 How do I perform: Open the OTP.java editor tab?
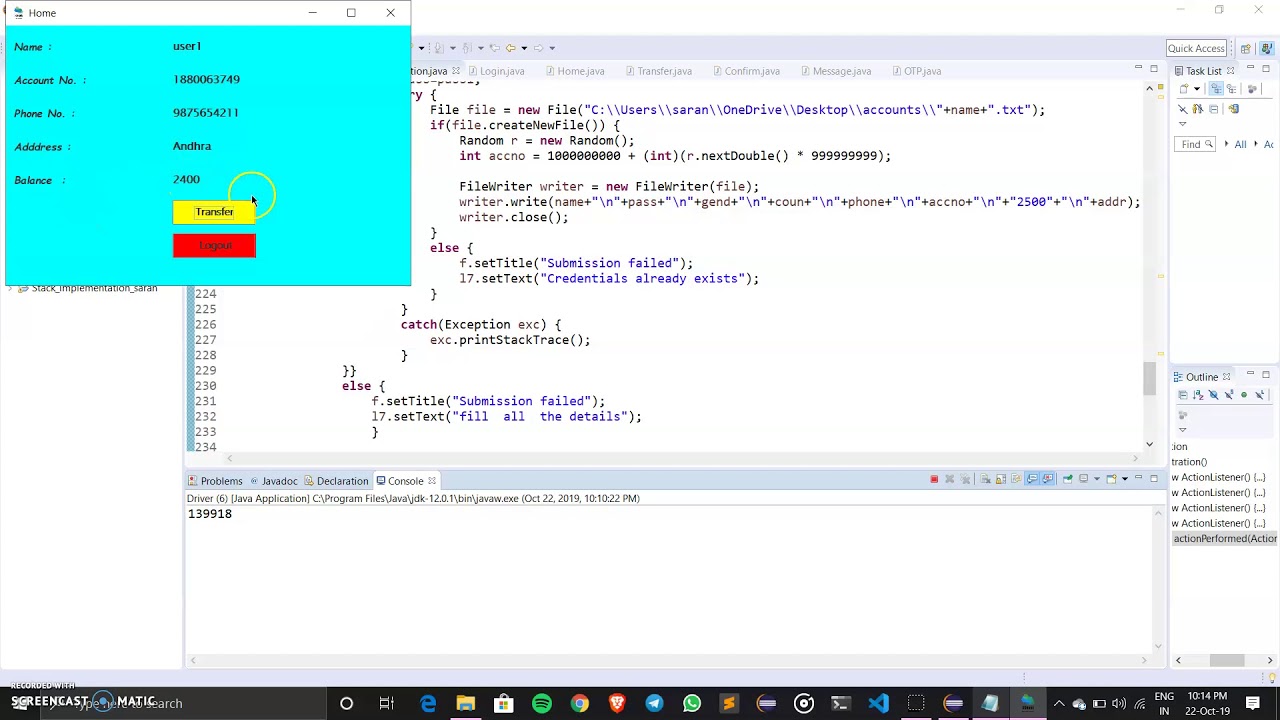[915, 71]
